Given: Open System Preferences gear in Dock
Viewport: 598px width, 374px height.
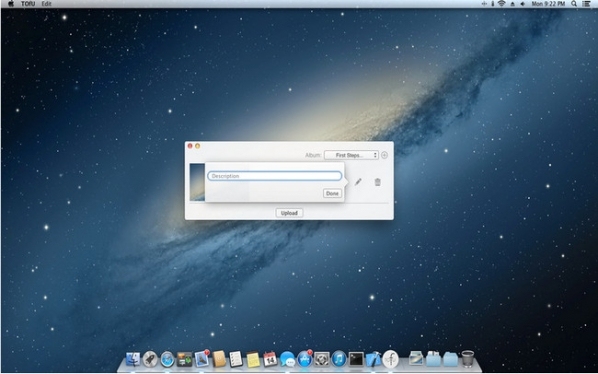Looking at the screenshot, I should point(322,359).
